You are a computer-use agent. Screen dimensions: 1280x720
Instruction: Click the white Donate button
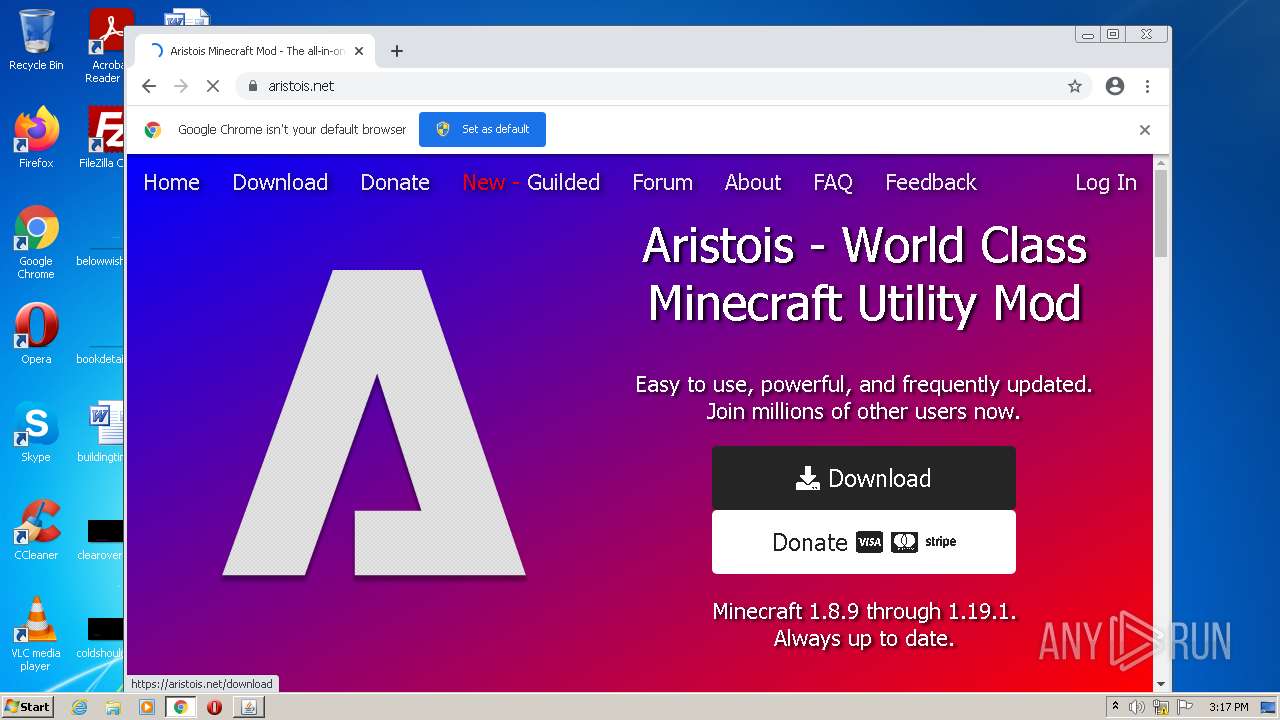(864, 542)
